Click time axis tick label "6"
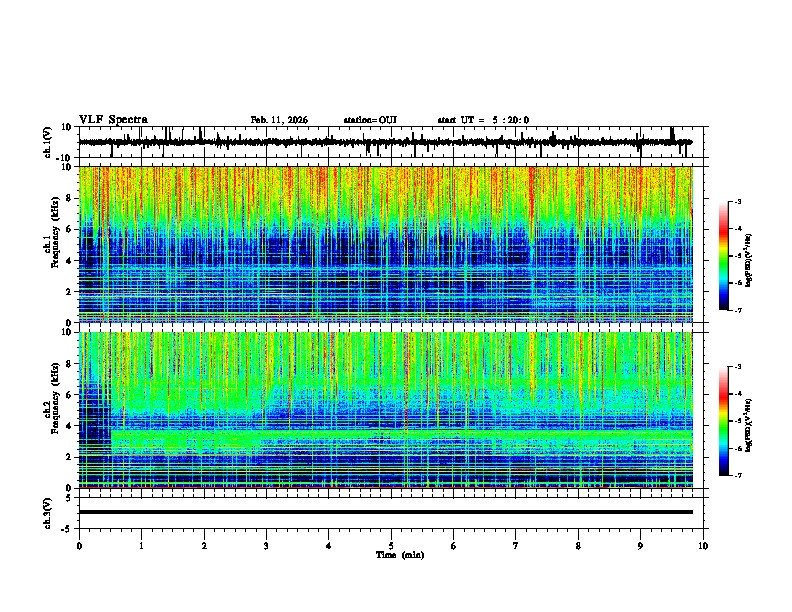Screen dimensions: 792x612 [454, 546]
